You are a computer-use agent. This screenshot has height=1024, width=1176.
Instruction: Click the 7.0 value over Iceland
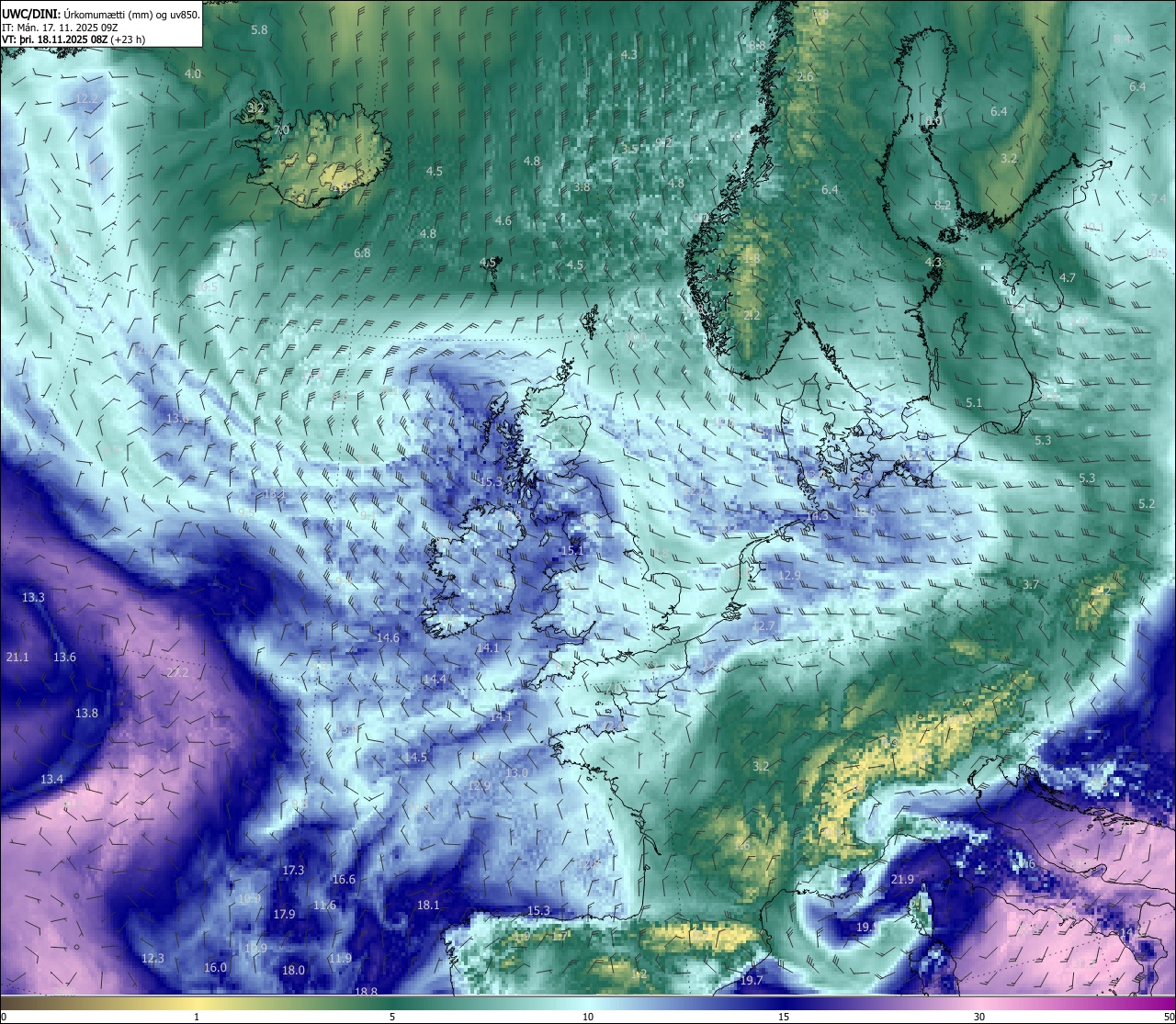tap(282, 130)
